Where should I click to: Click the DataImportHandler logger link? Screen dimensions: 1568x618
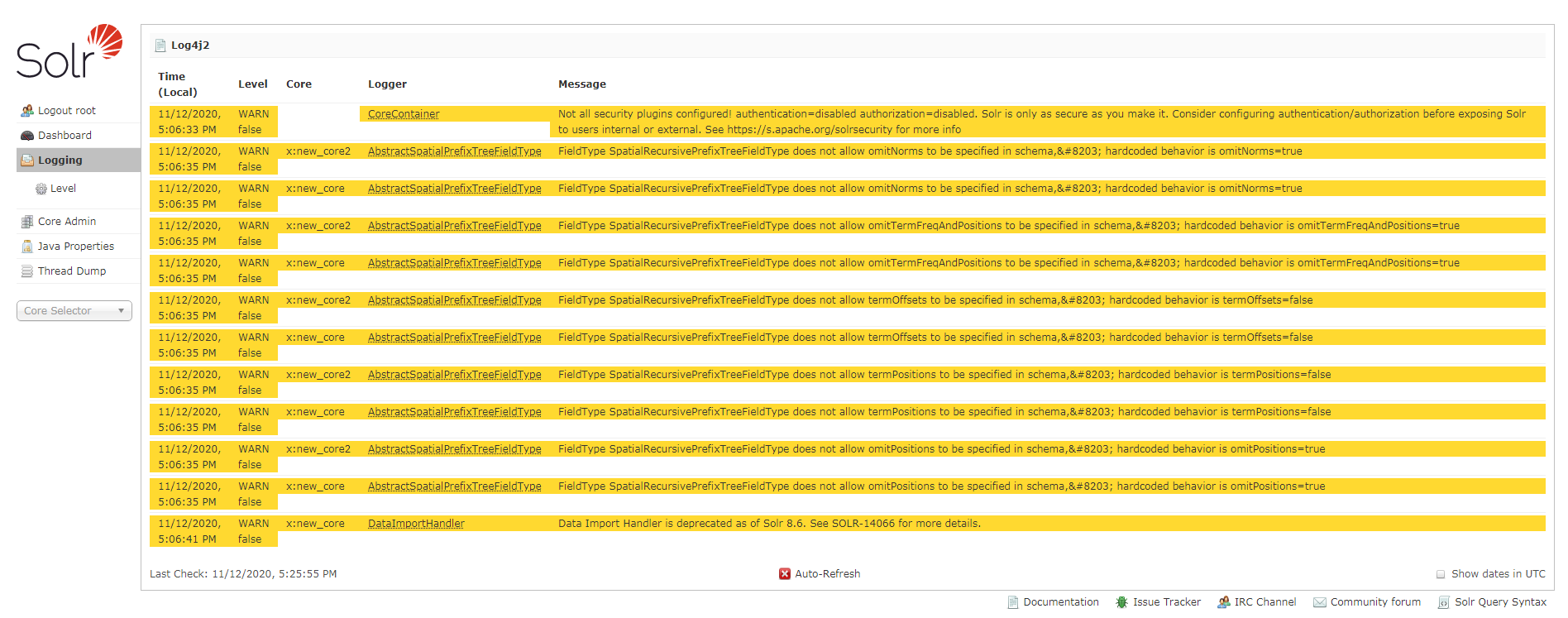416,524
